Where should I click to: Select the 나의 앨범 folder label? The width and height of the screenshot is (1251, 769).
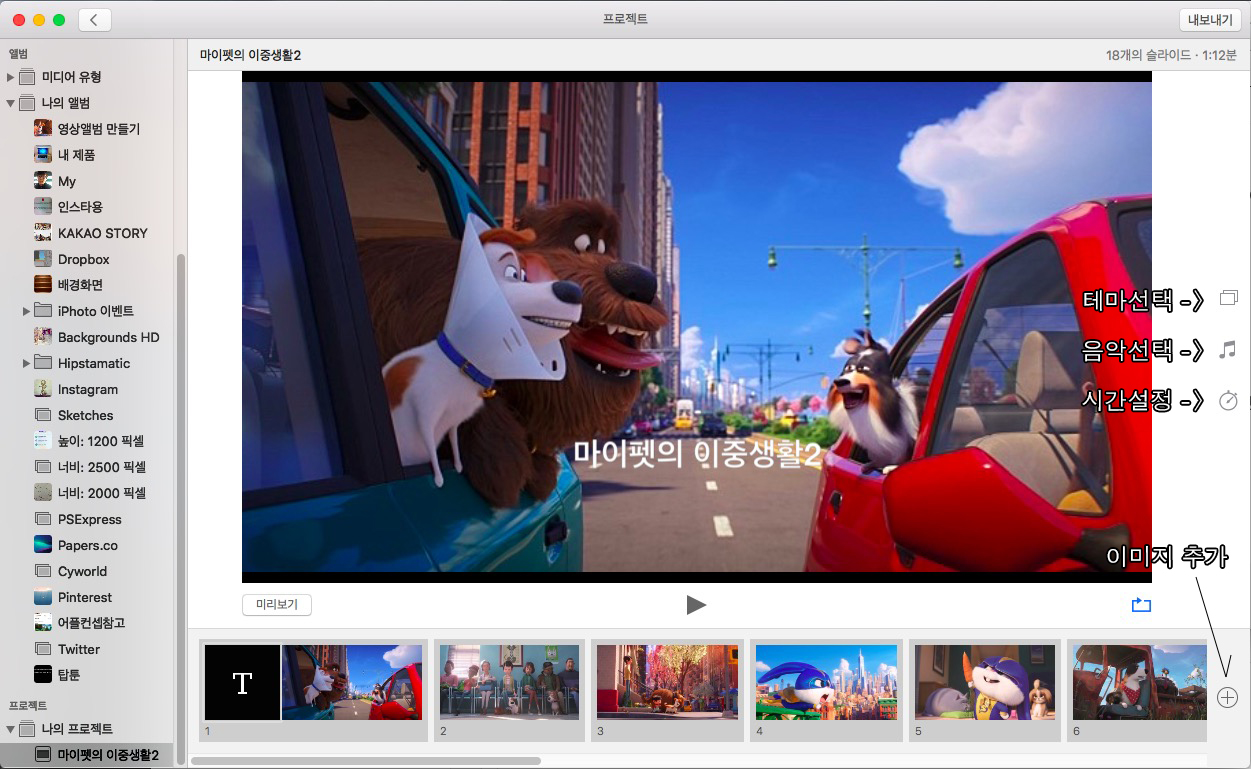pos(67,103)
